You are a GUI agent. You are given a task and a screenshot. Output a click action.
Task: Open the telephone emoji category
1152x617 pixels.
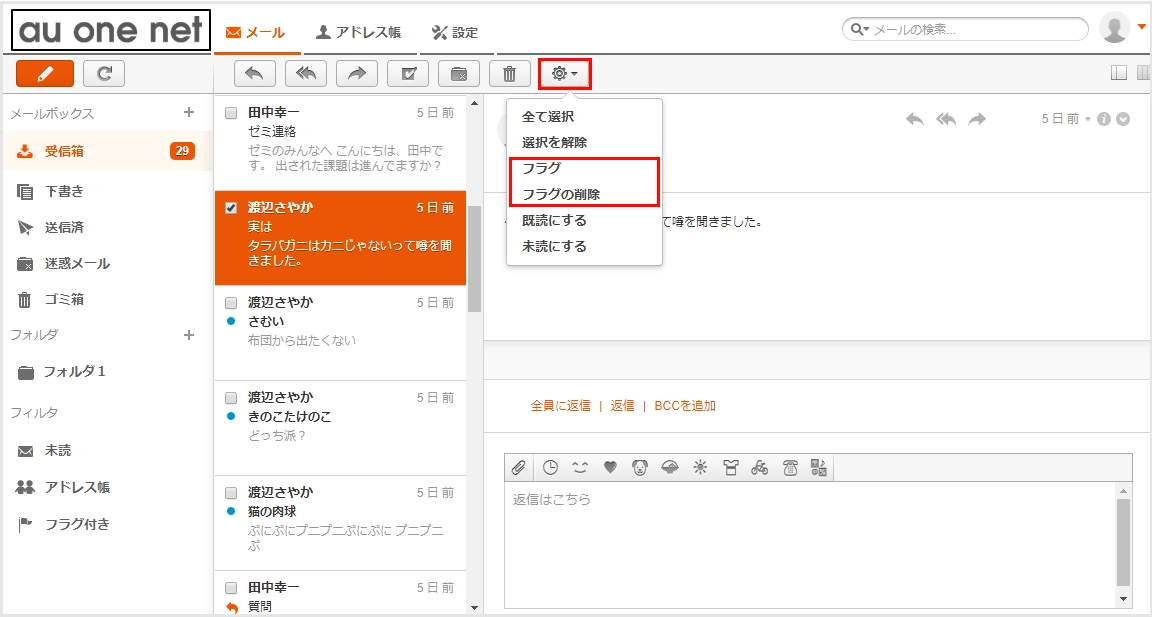tap(790, 467)
